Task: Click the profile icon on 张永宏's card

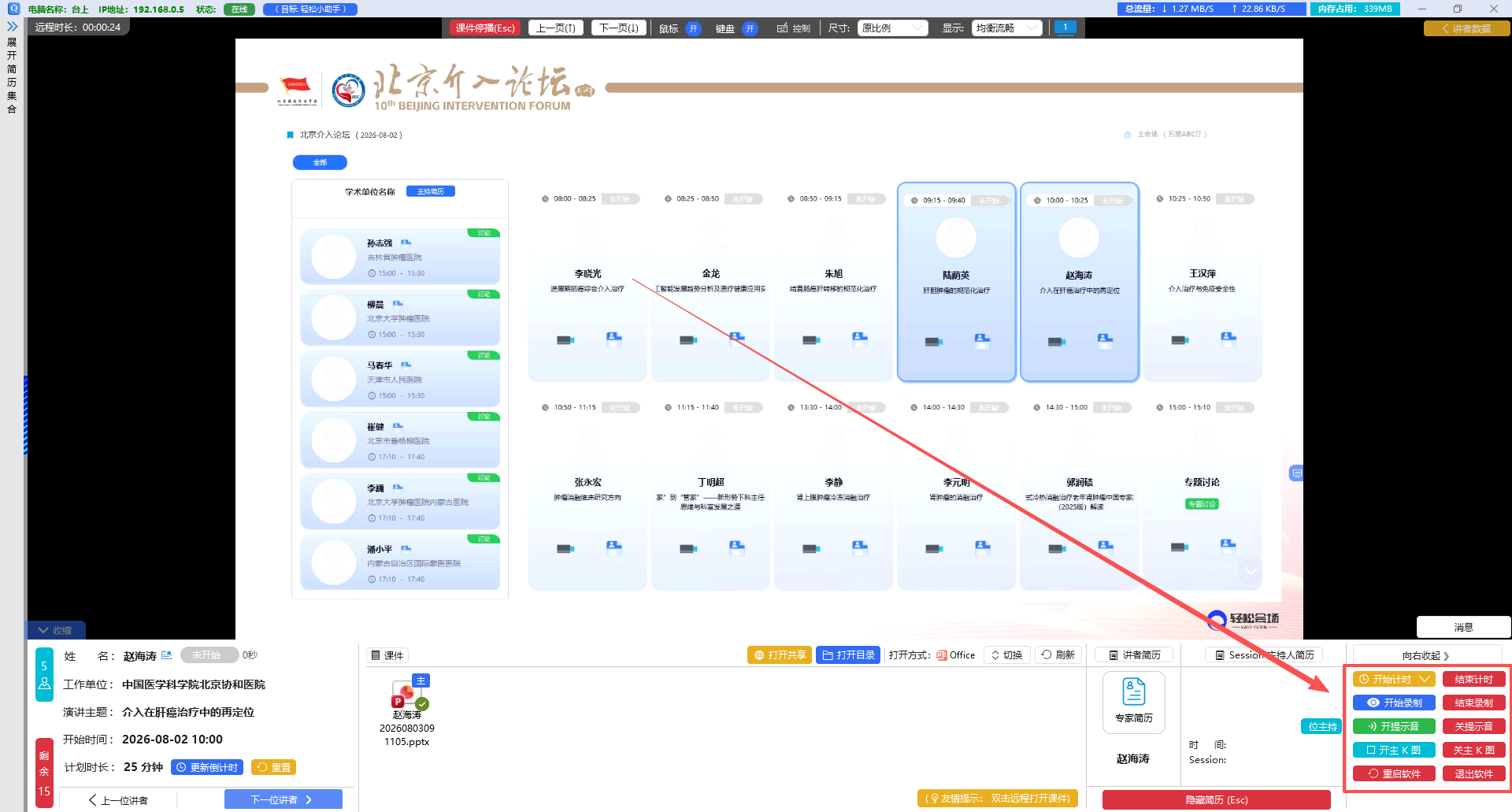Action: [614, 547]
